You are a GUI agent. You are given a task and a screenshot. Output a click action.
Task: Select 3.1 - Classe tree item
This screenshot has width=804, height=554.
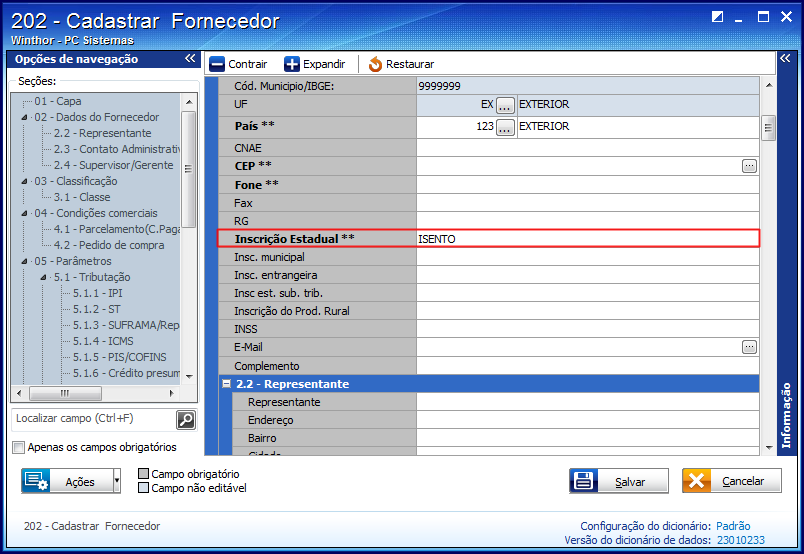82,197
